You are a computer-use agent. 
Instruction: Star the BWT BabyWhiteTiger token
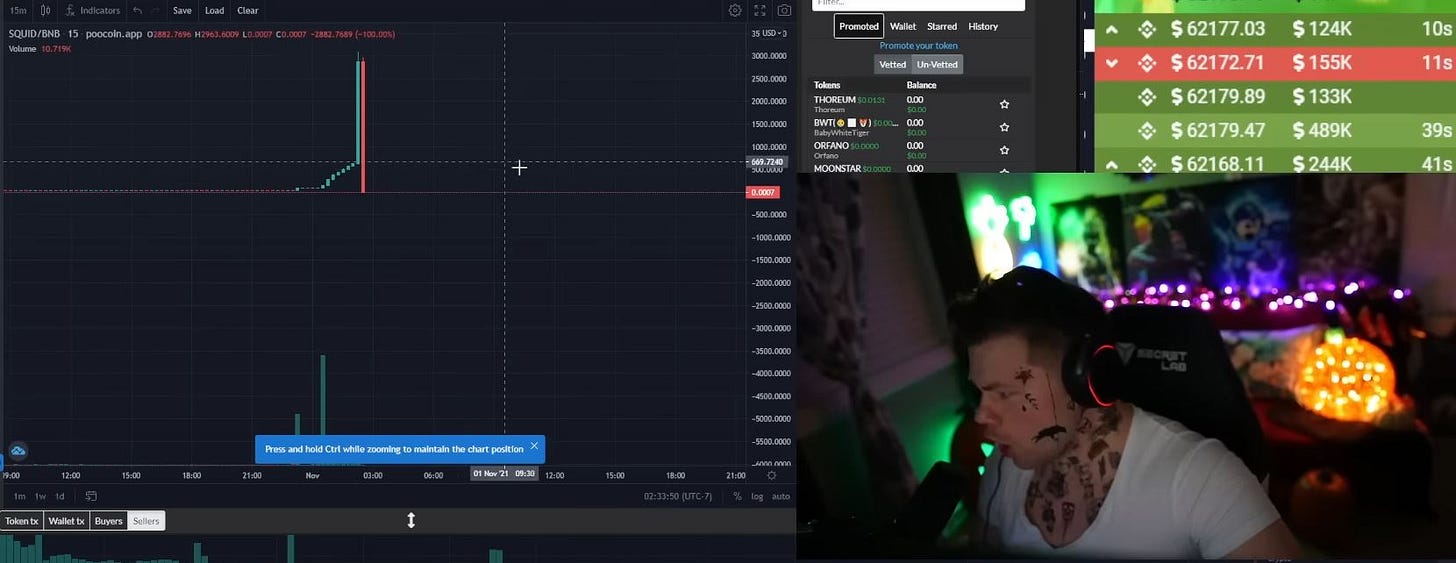pos(1004,127)
